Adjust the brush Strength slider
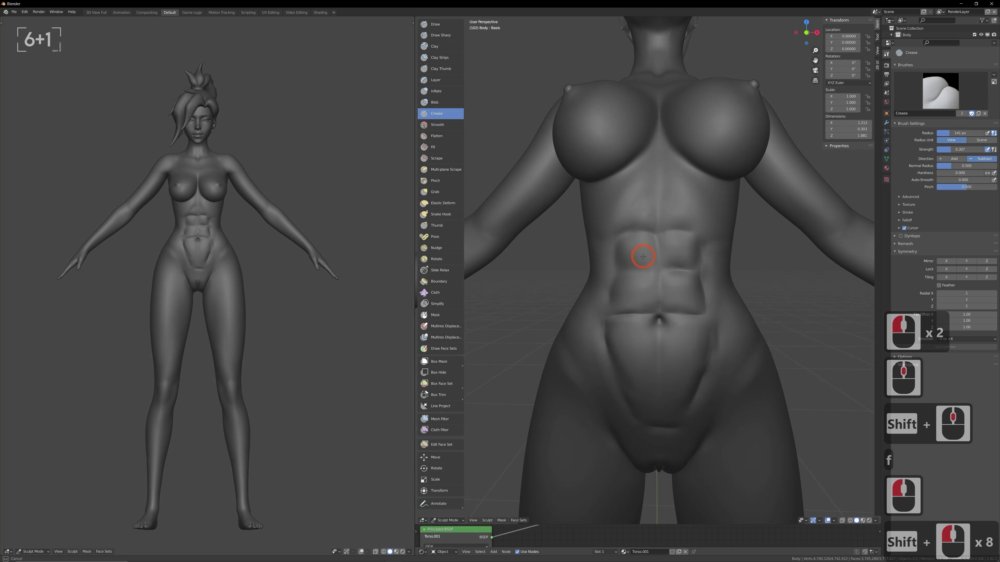Image resolution: width=1000 pixels, height=562 pixels. (961, 149)
